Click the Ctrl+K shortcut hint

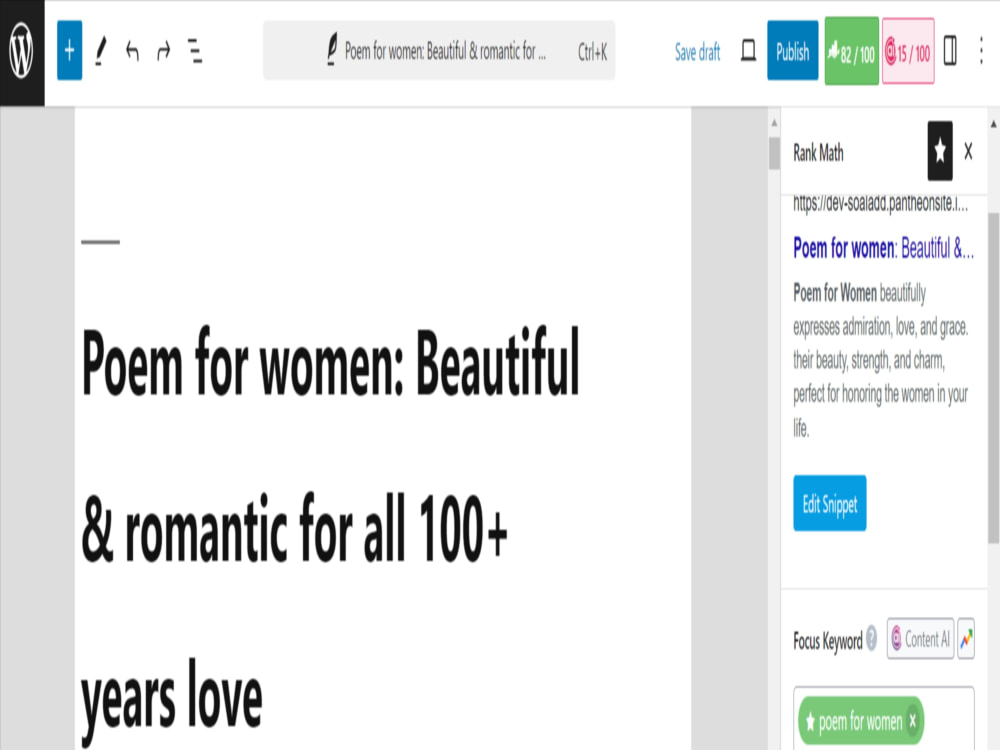pos(592,52)
